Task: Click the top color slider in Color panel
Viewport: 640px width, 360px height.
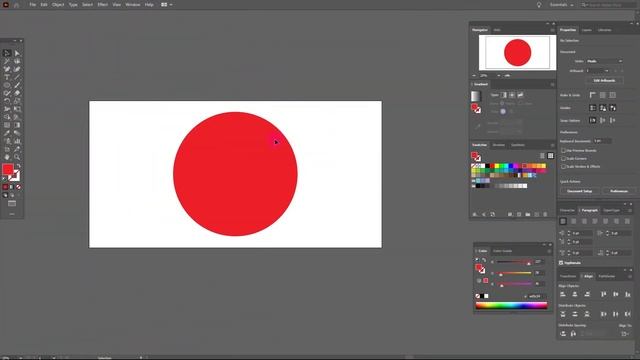Action: pos(514,262)
